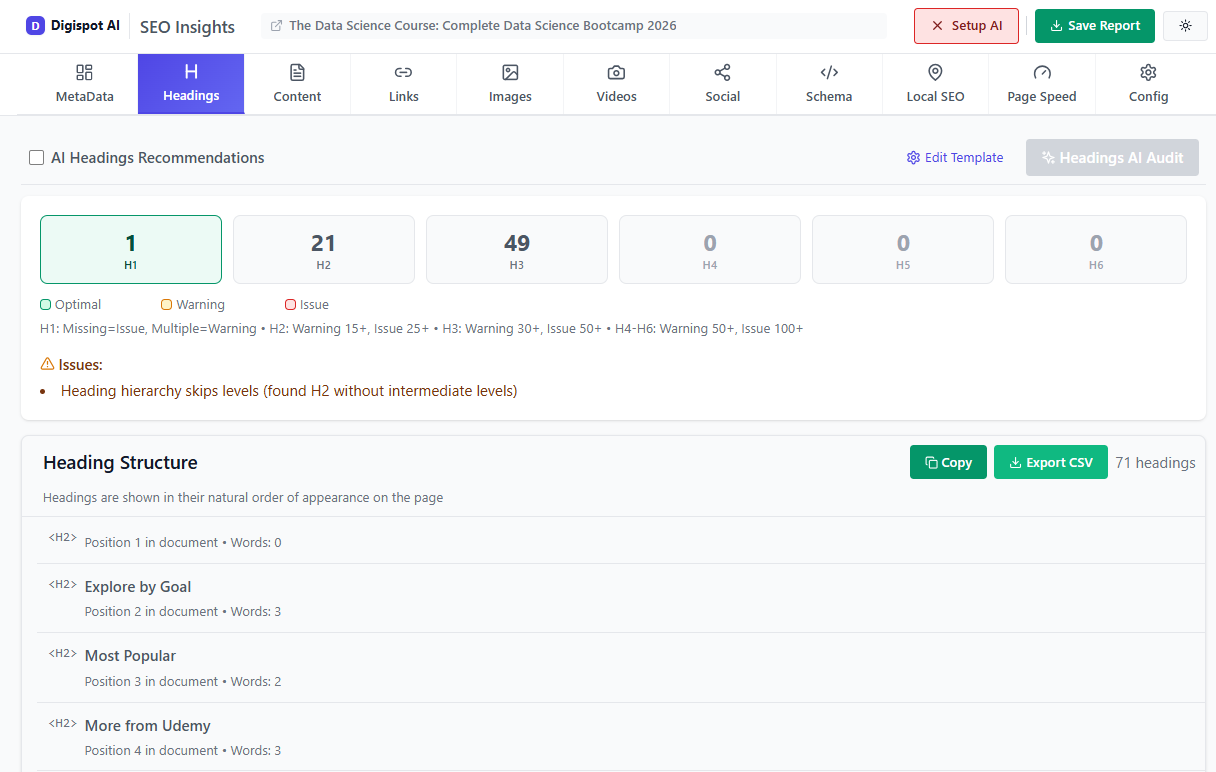Click the yellow Warning legend swatch
1216x772 pixels.
tap(167, 305)
